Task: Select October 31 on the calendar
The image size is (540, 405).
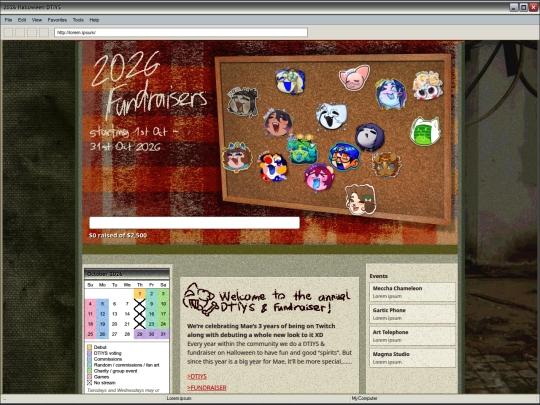Action: click(x=163, y=334)
